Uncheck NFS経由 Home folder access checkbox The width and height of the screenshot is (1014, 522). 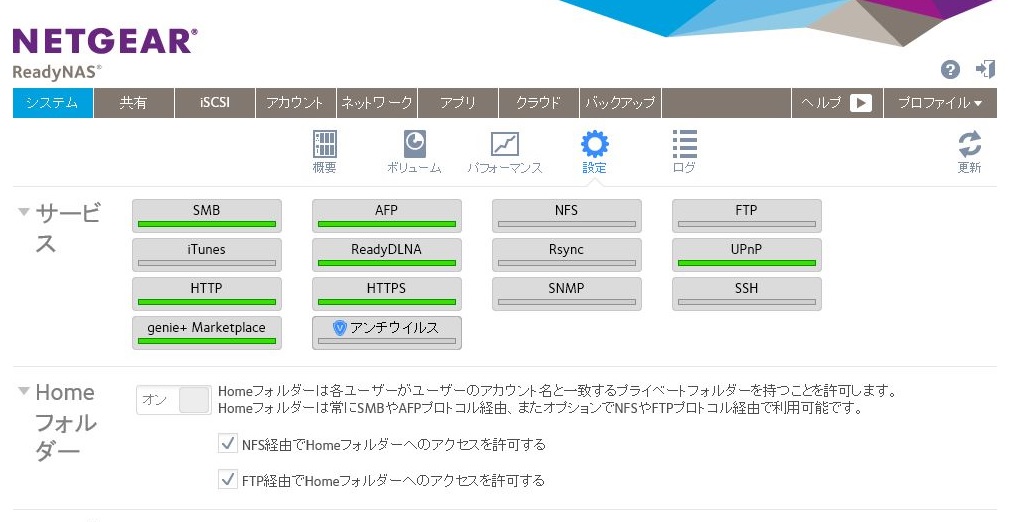[x=227, y=443]
